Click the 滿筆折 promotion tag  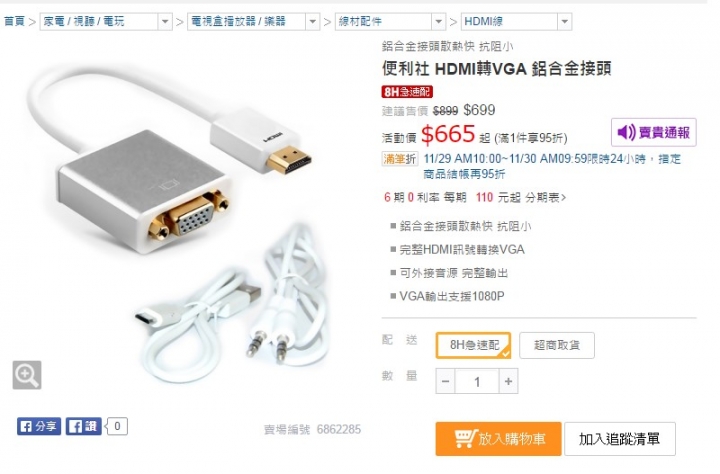tap(399, 159)
